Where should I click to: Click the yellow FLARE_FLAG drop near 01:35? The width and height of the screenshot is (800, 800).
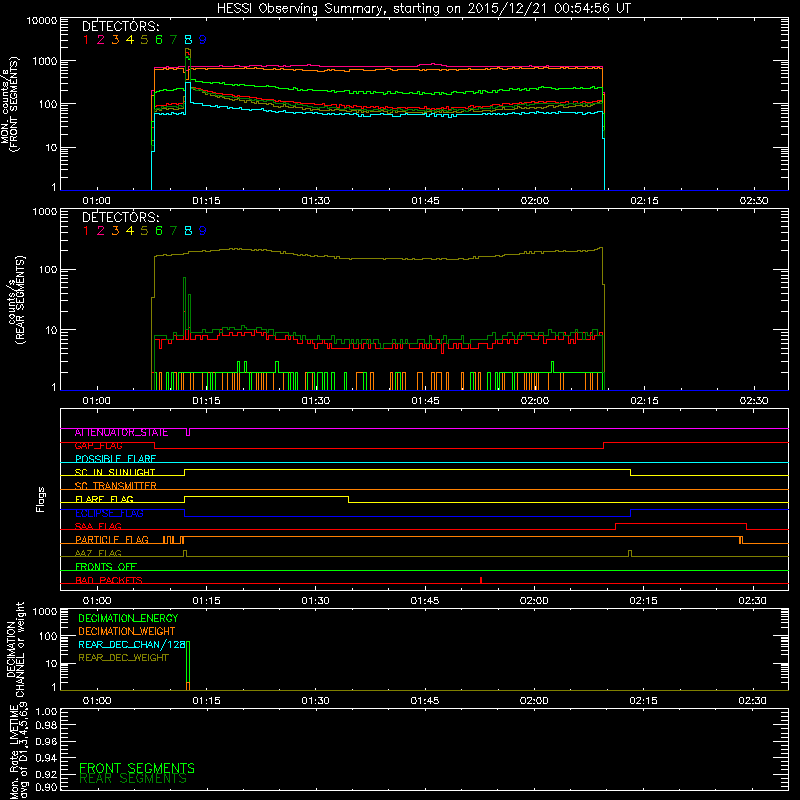tap(348, 499)
